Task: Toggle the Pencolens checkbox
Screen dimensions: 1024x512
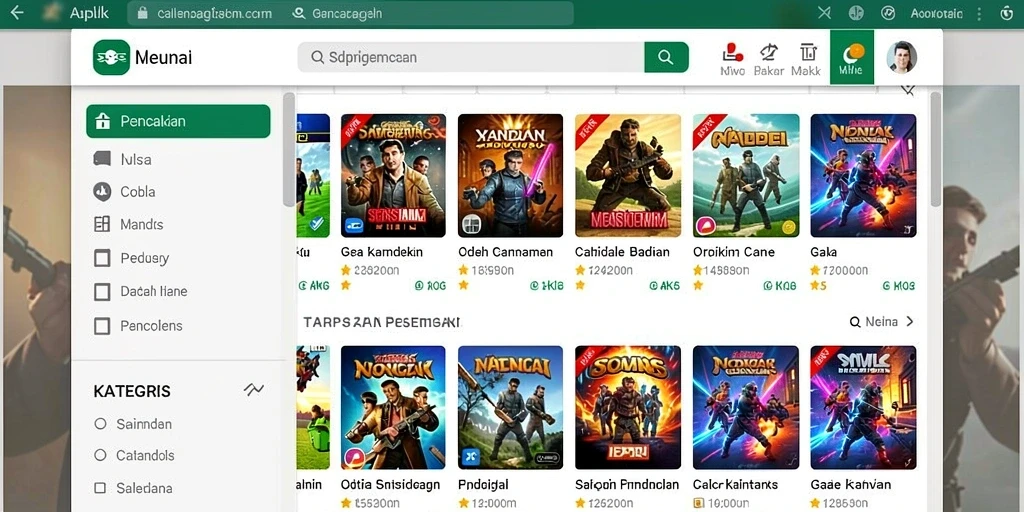Action: point(102,326)
